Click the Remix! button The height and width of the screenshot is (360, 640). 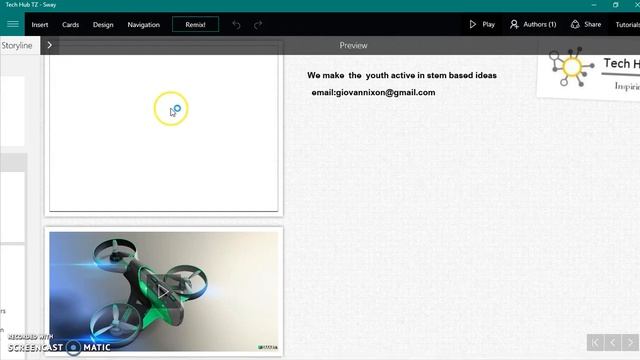click(196, 24)
